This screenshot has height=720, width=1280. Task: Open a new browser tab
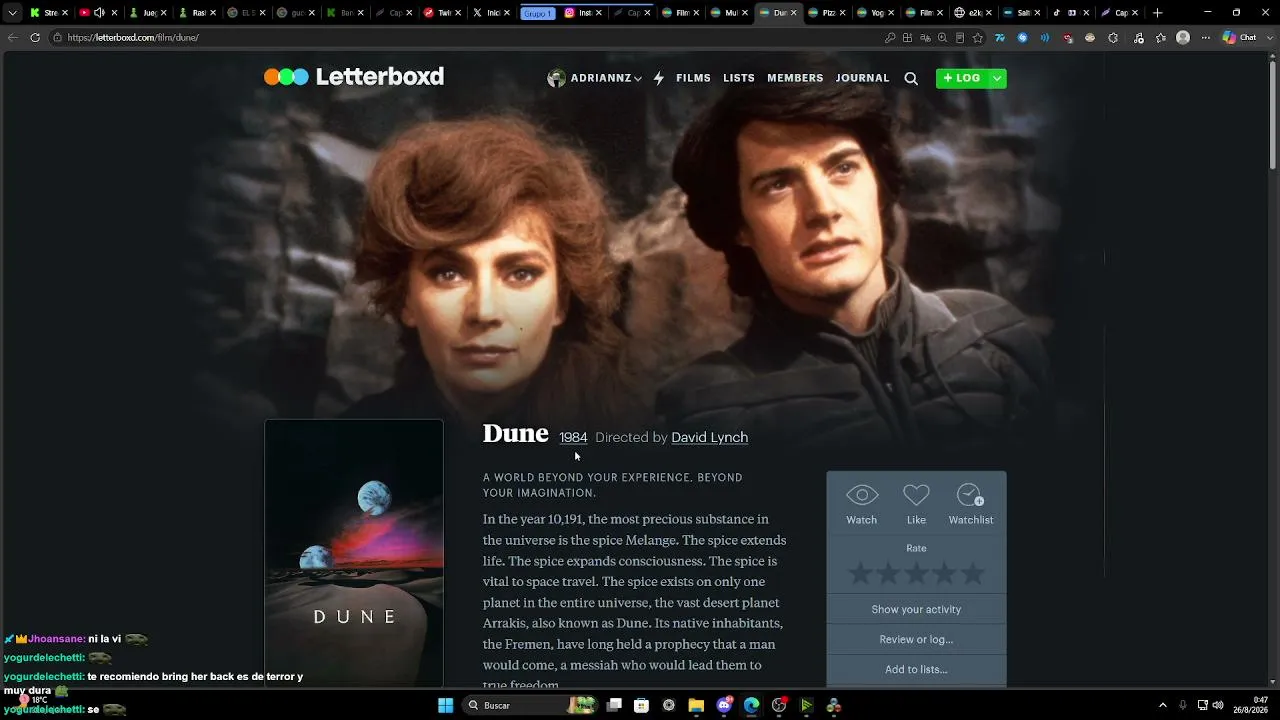tap(1158, 13)
